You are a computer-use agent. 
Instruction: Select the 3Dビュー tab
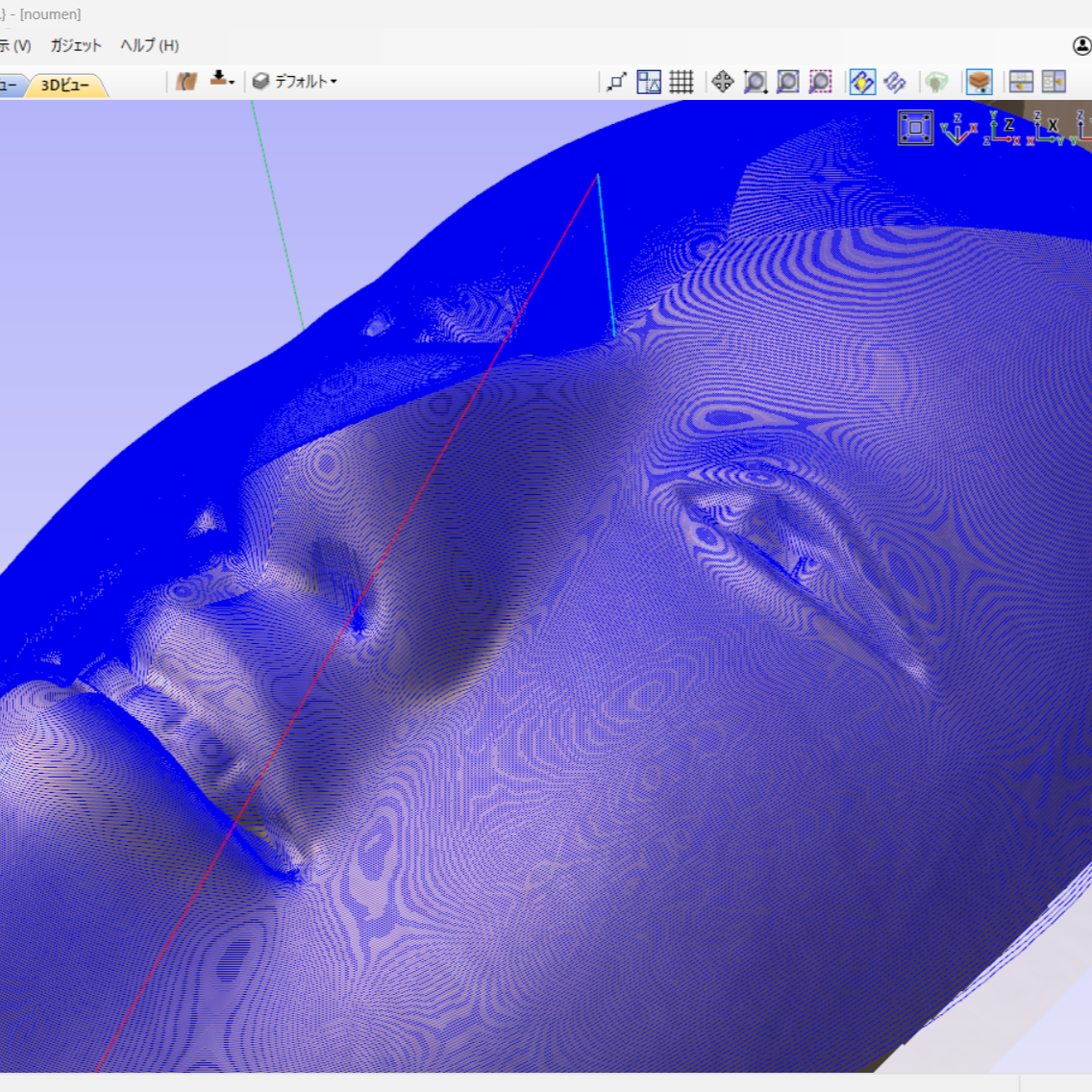pyautogui.click(x=64, y=85)
